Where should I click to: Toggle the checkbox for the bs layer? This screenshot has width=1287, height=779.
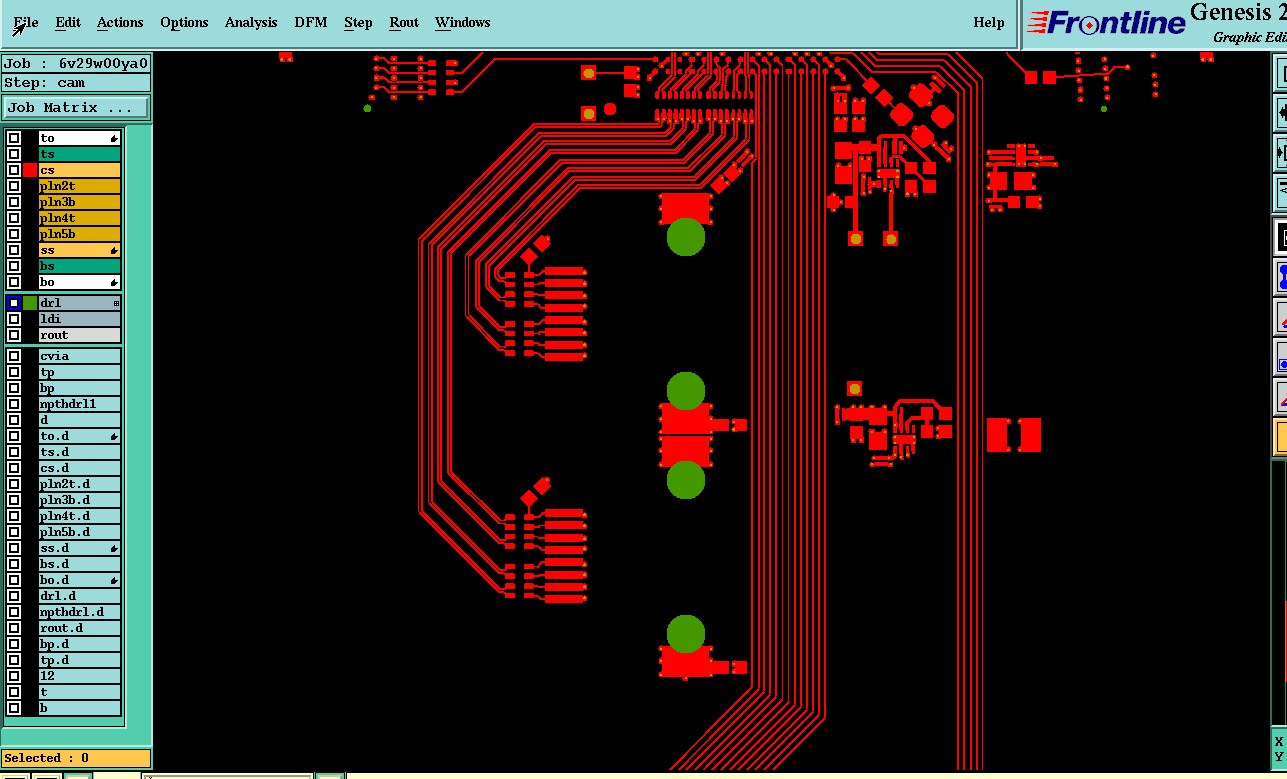[14, 266]
